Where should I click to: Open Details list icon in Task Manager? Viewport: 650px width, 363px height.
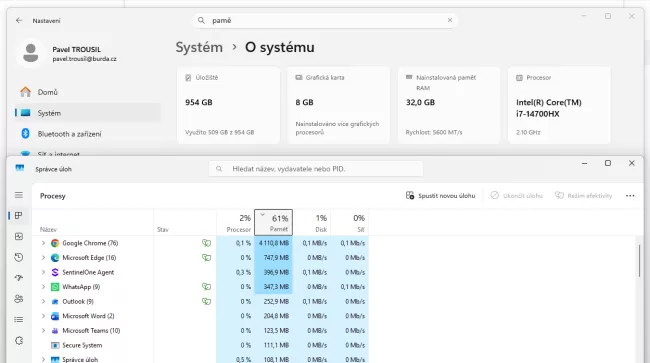(19, 319)
